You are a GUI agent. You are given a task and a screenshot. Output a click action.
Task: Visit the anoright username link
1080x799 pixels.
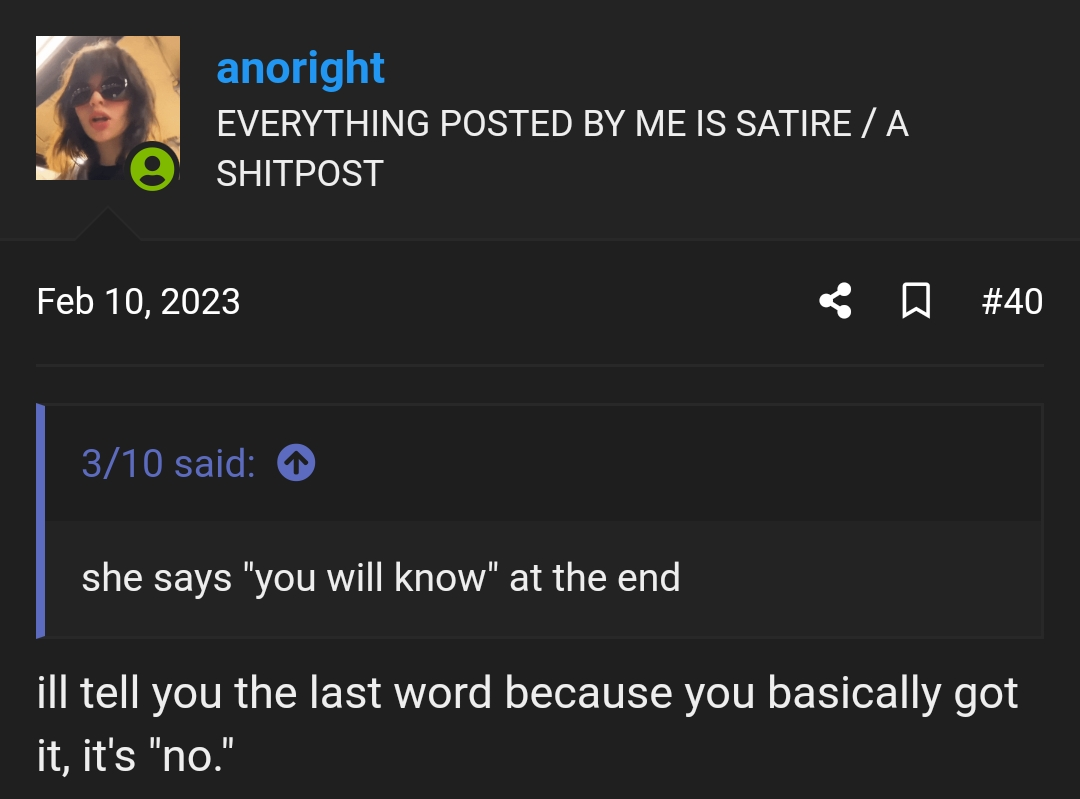300,68
